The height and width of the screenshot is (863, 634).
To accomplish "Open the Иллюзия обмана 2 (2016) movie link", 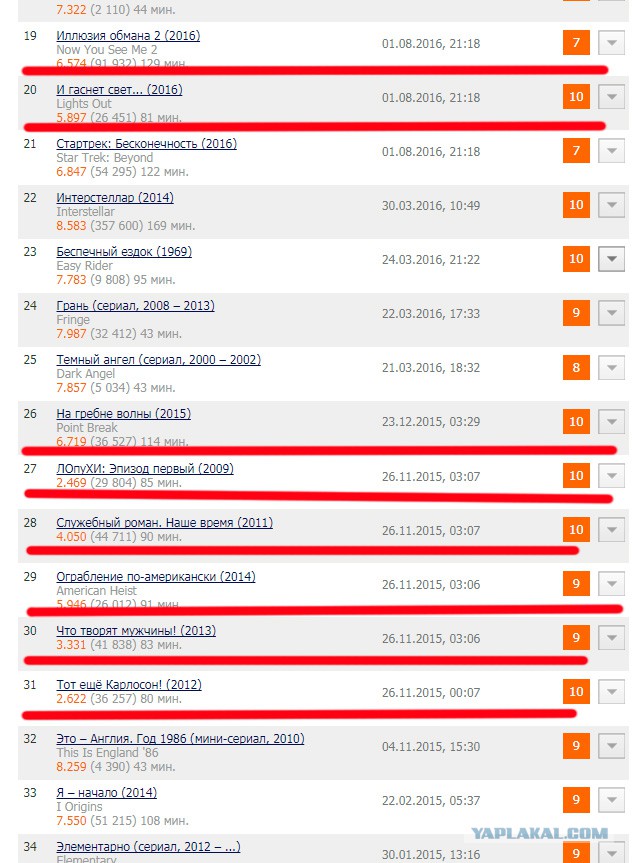I will coord(128,36).
